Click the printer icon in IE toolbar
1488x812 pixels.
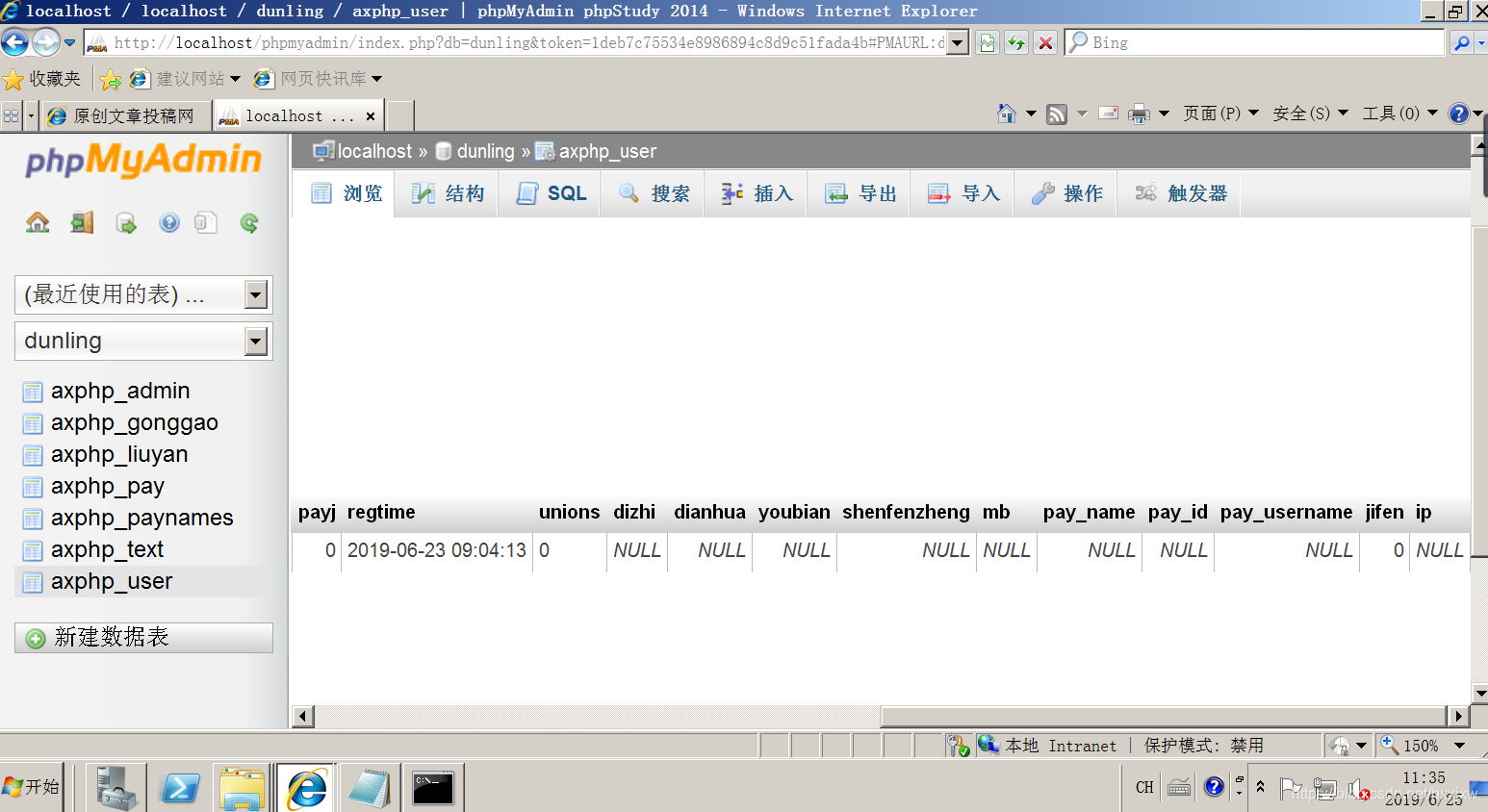coord(1139,114)
